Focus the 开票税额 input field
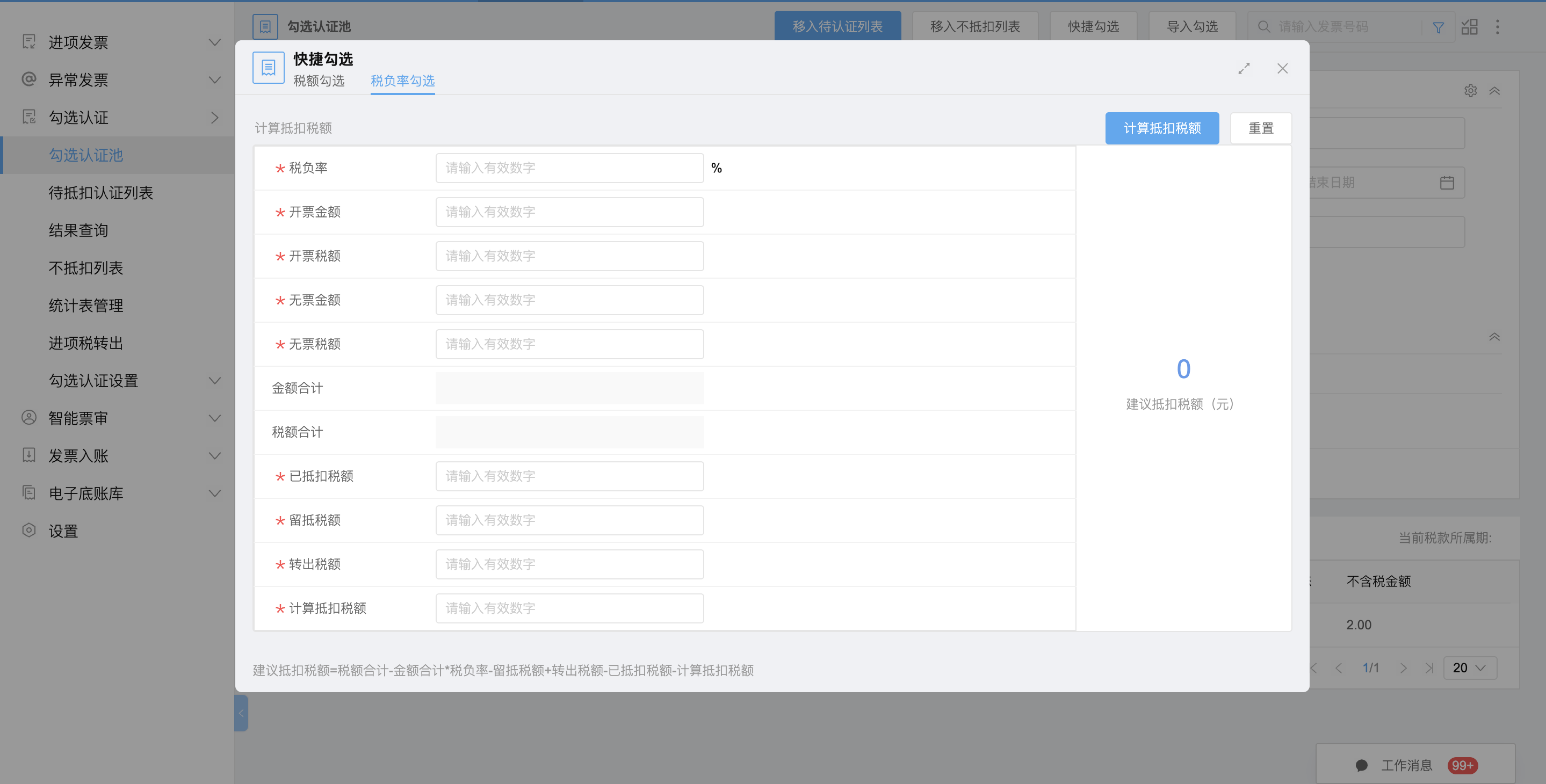This screenshot has height=784, width=1546. point(569,256)
